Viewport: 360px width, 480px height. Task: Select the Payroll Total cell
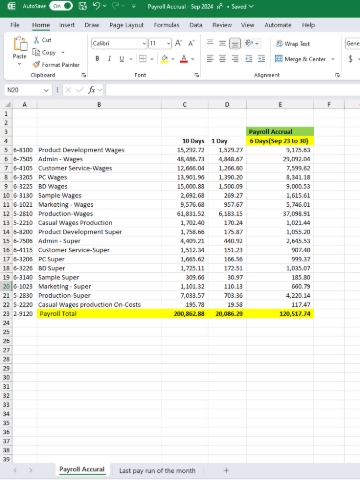click(x=99, y=314)
